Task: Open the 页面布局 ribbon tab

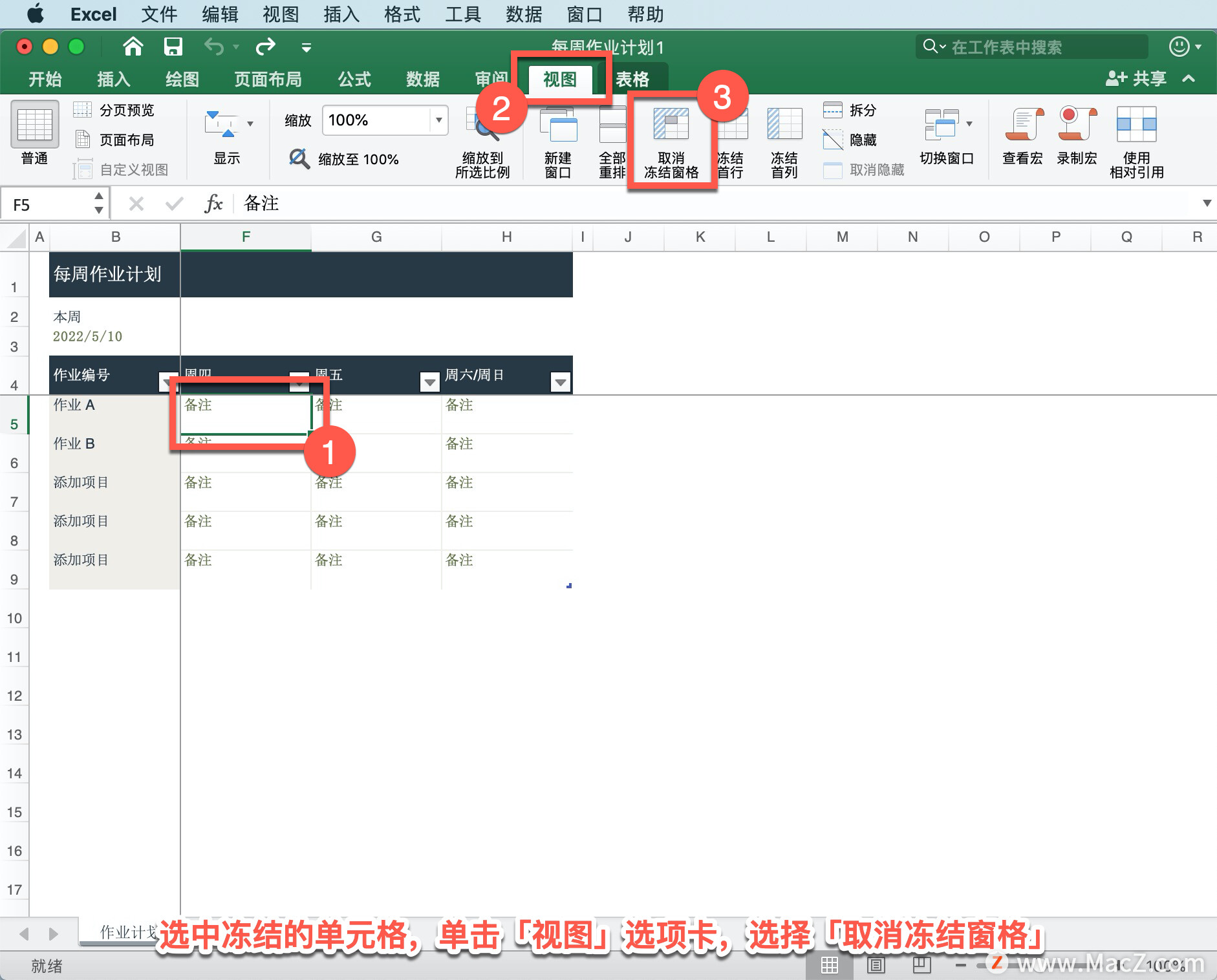Action: pyautogui.click(x=268, y=79)
